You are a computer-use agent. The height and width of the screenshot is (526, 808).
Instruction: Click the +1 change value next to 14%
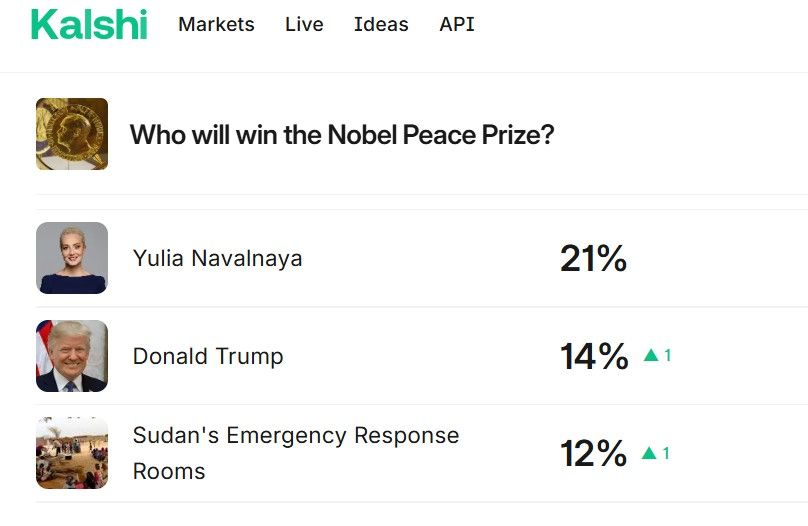(x=667, y=356)
